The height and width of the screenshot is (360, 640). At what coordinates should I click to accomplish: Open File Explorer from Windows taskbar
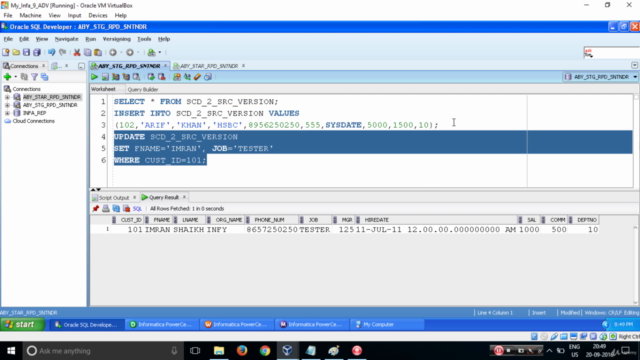[219, 351]
